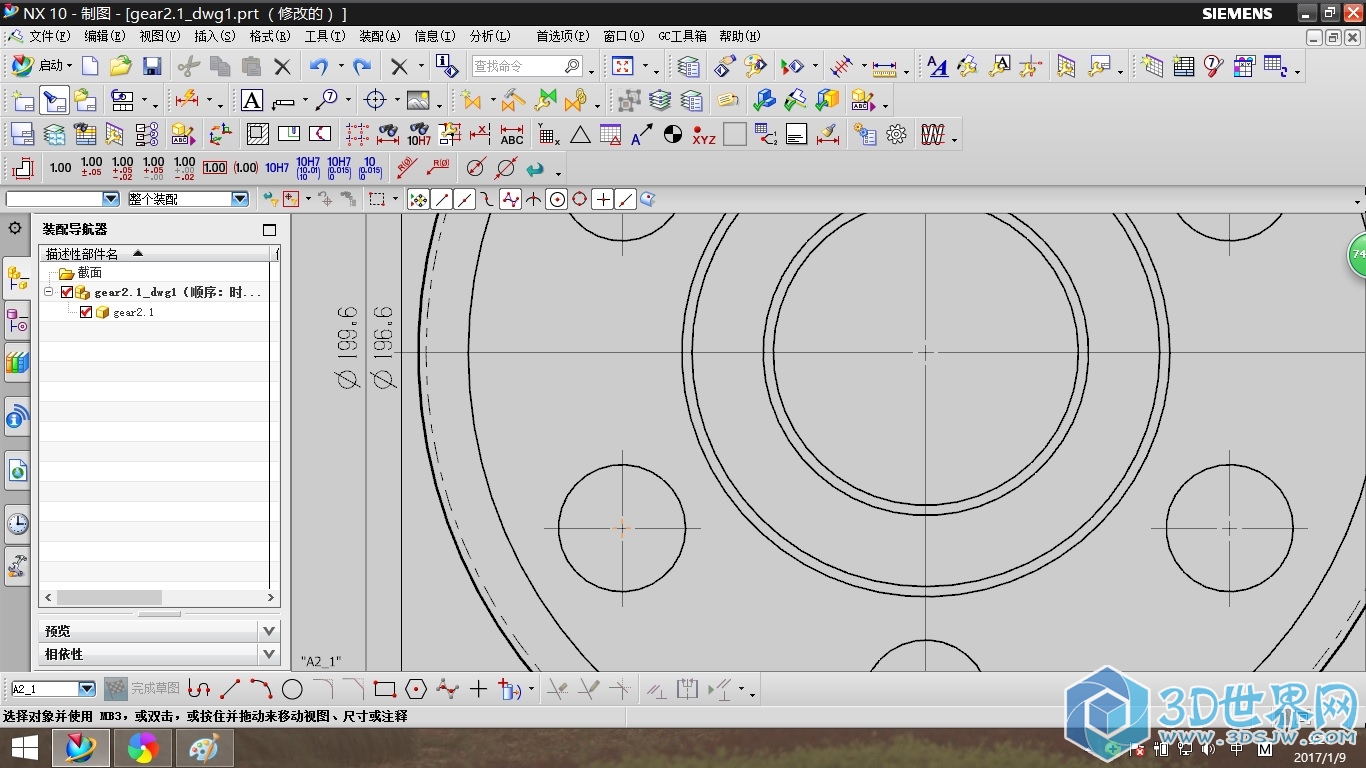Select the 截面 folder row
Screen dimensions: 1366x768
point(154,272)
